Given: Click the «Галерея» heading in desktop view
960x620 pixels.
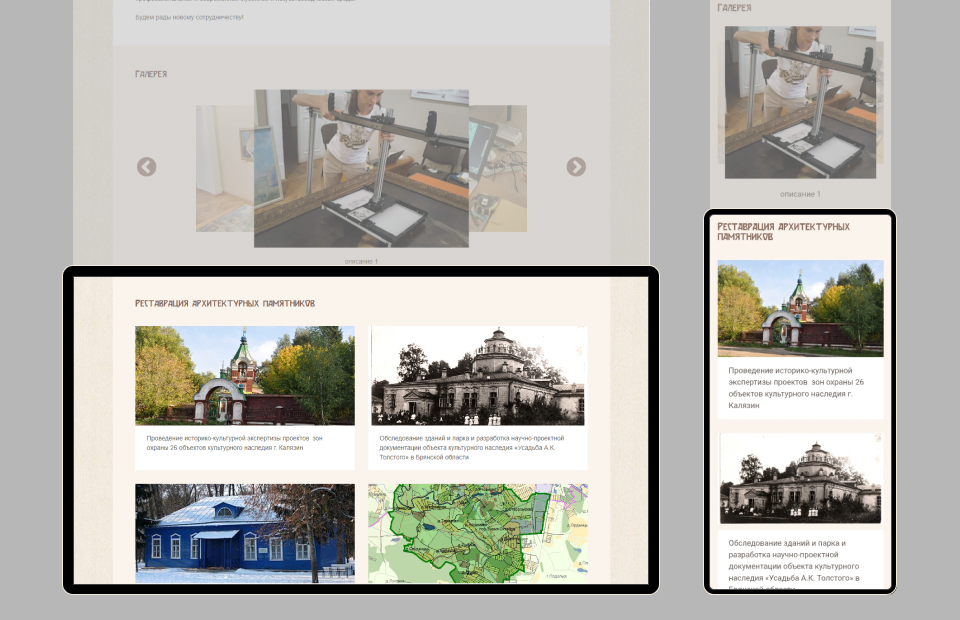Looking at the screenshot, I should 151,74.
